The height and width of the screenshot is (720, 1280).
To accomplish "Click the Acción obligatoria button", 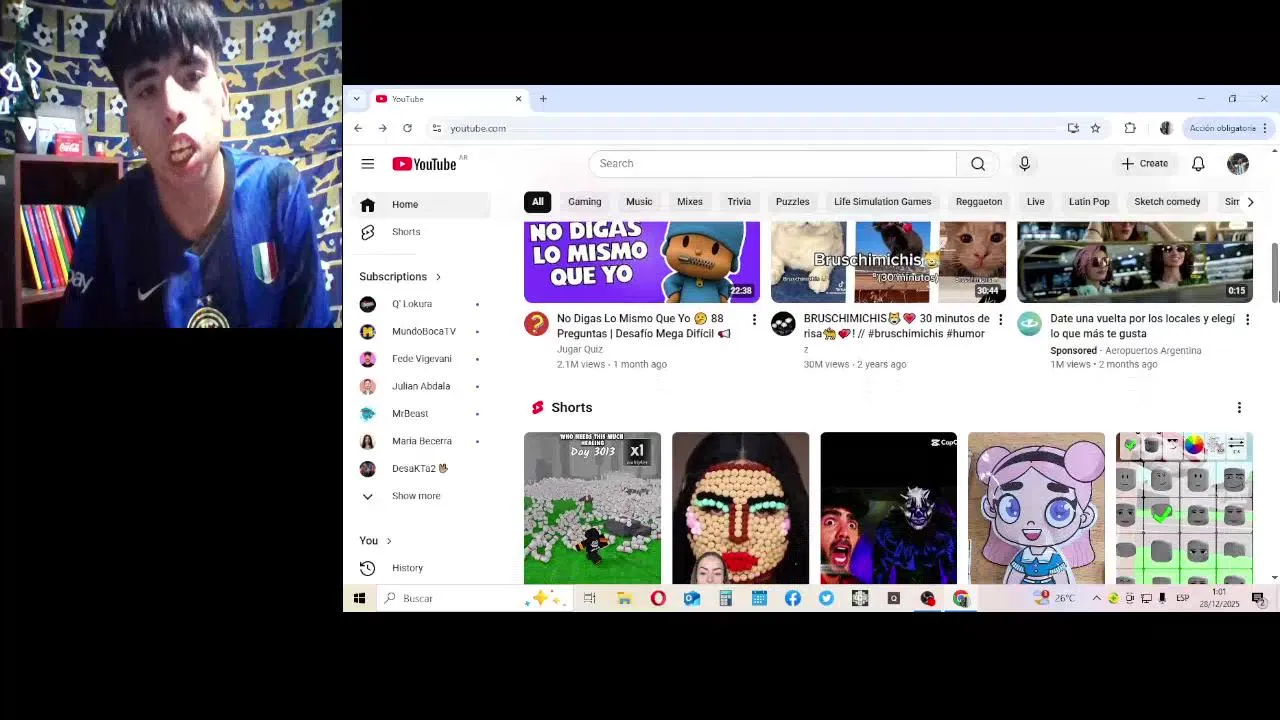I will click(x=1227, y=128).
